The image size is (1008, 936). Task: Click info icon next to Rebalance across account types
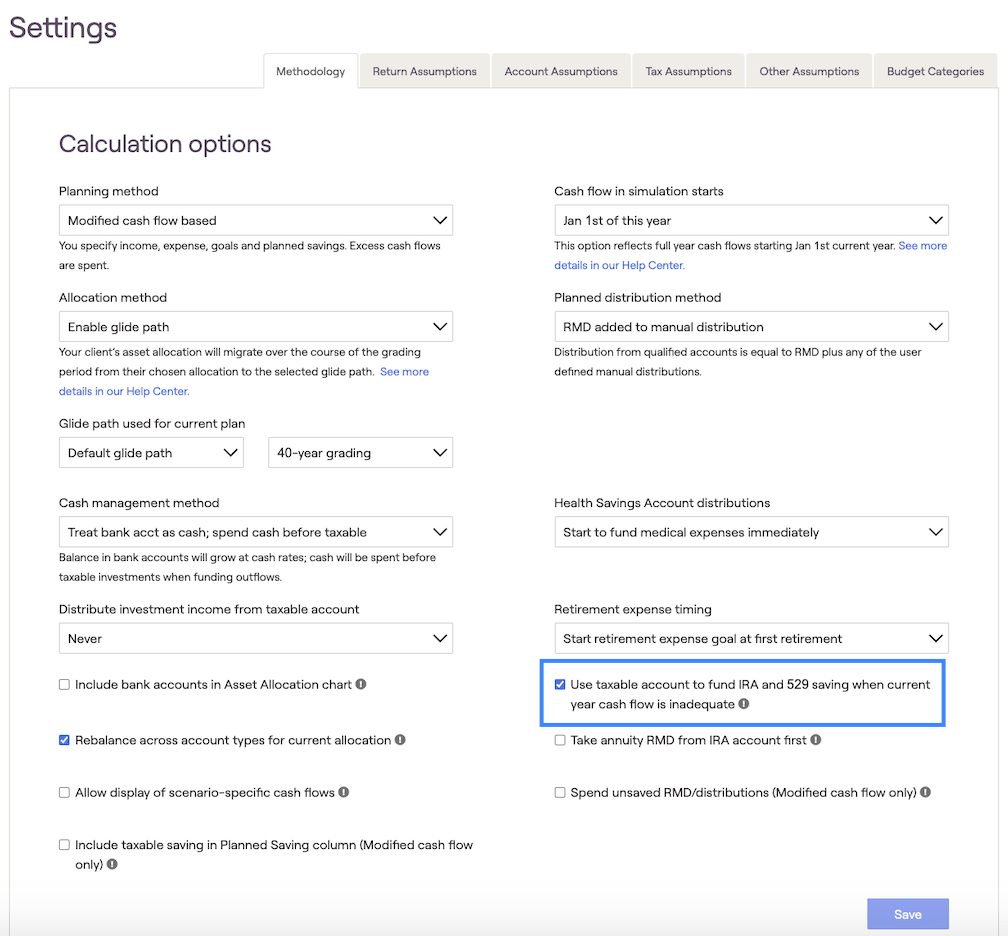tap(400, 741)
